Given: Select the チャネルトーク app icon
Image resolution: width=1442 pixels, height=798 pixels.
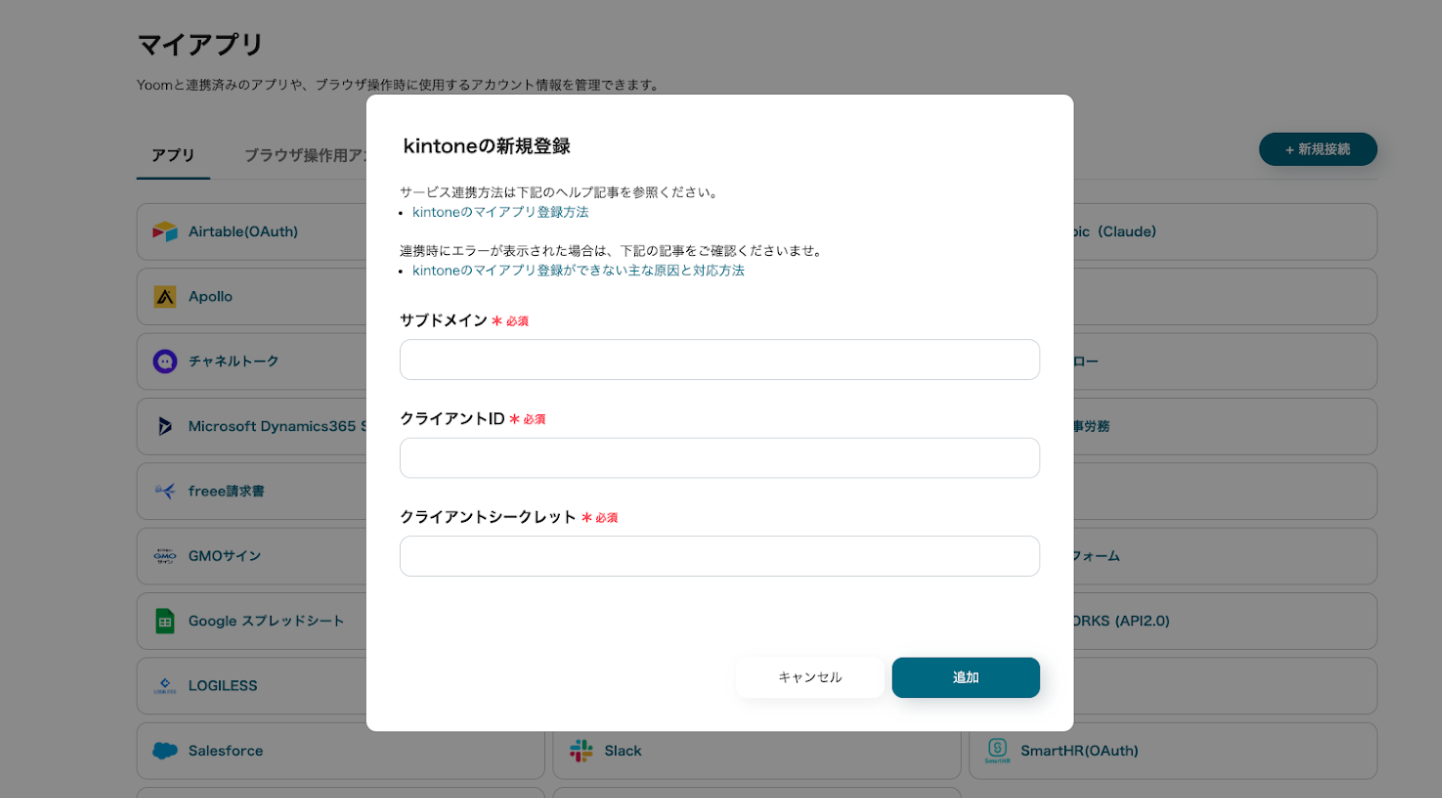Looking at the screenshot, I should tap(164, 361).
